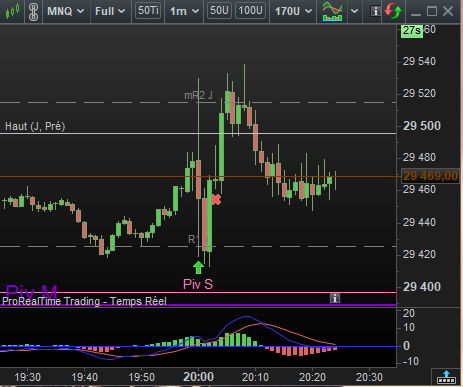Click the red-green refresh arrows icon
463x387 pixels.
pos(393,11)
